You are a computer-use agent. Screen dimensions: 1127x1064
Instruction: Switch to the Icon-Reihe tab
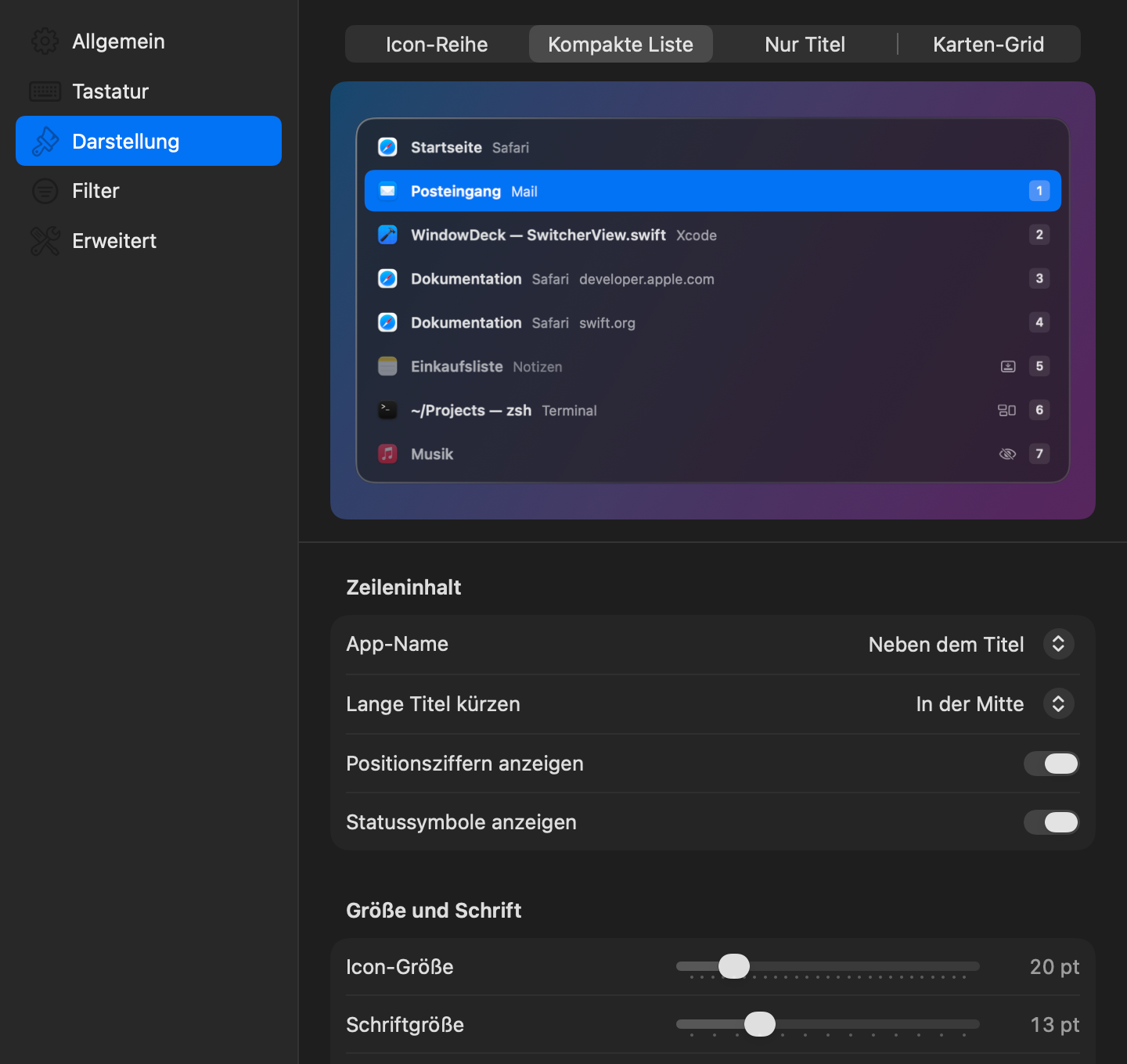click(x=437, y=44)
